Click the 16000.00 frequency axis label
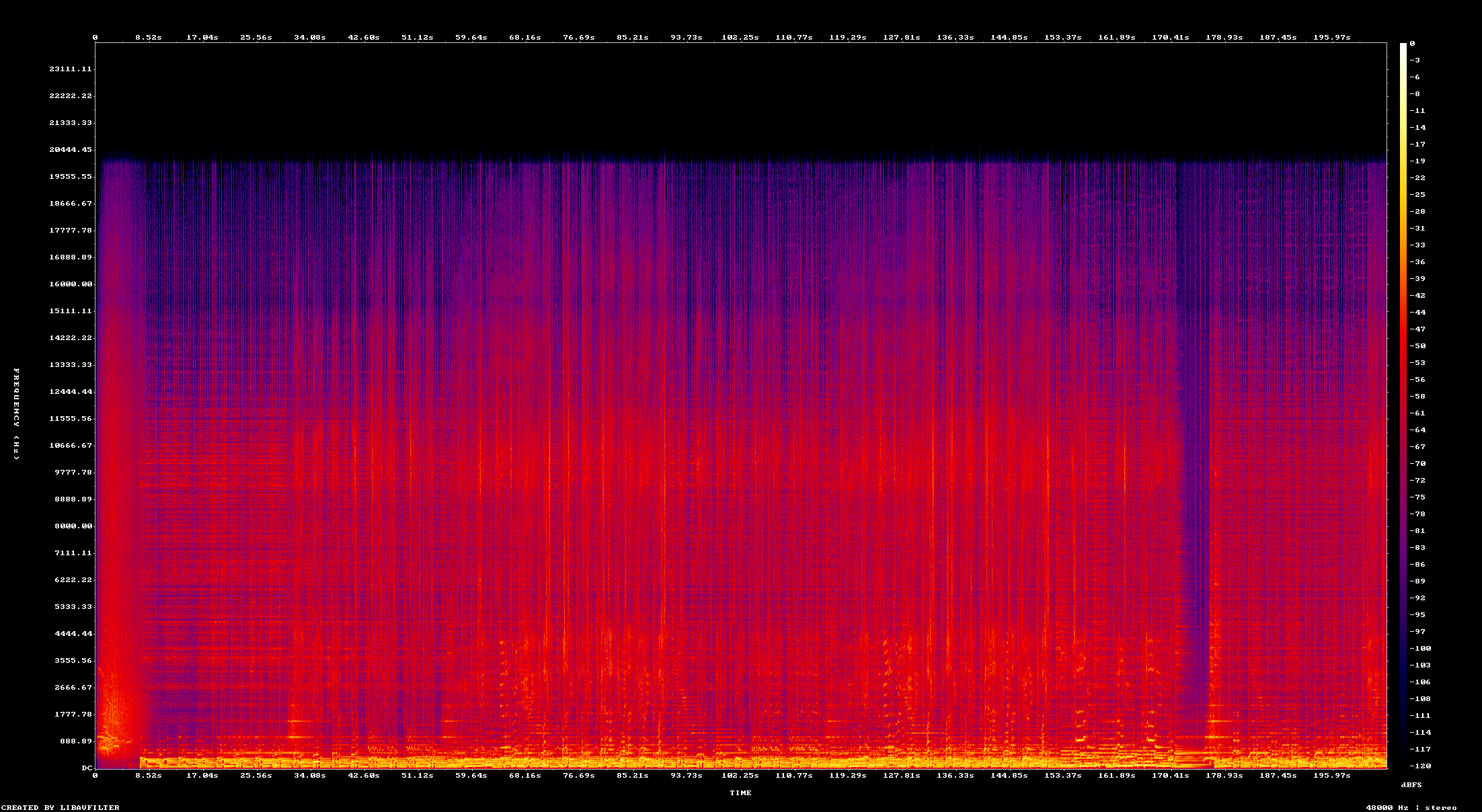 click(x=71, y=284)
